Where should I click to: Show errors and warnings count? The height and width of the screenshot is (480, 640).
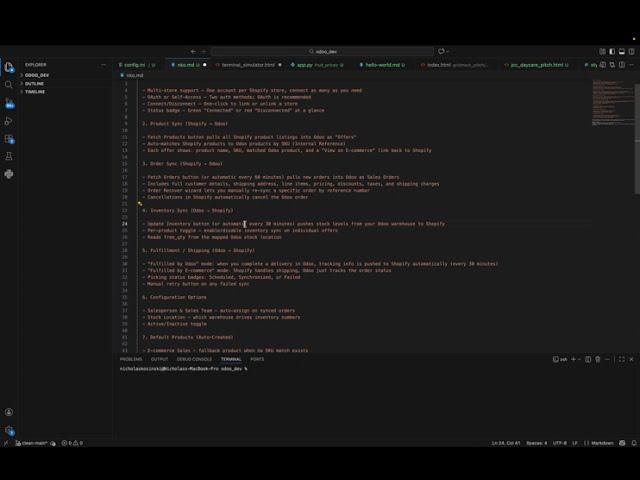[x=72, y=443]
